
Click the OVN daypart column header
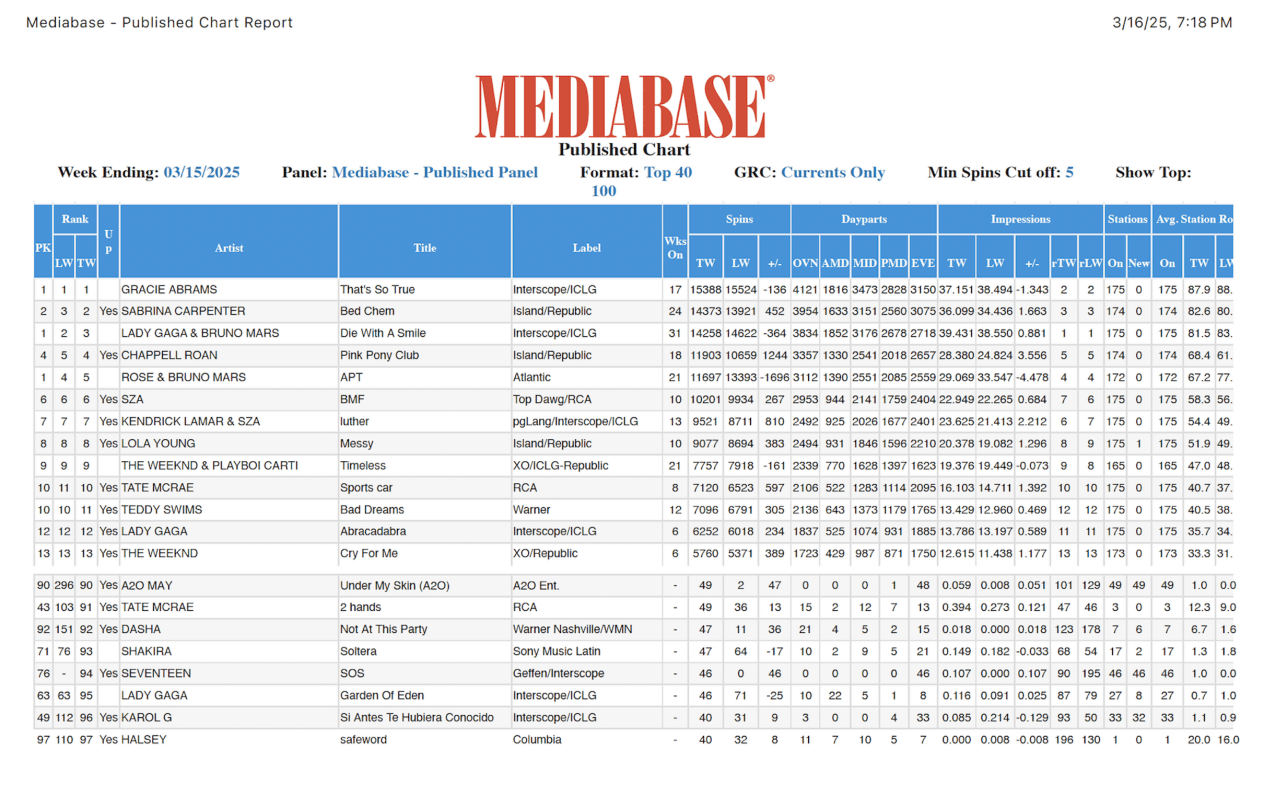(805, 263)
